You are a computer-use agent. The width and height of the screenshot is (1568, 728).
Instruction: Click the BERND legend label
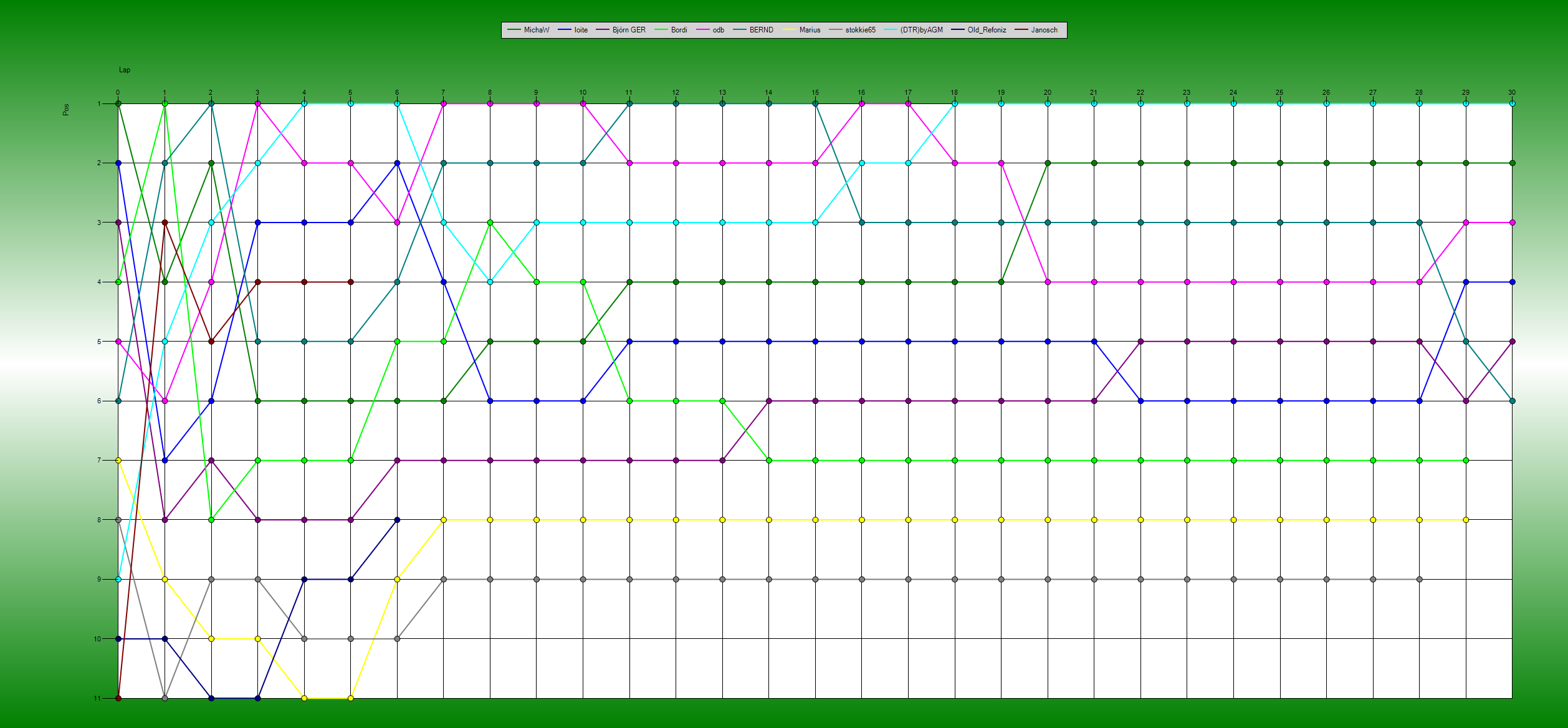[761, 30]
